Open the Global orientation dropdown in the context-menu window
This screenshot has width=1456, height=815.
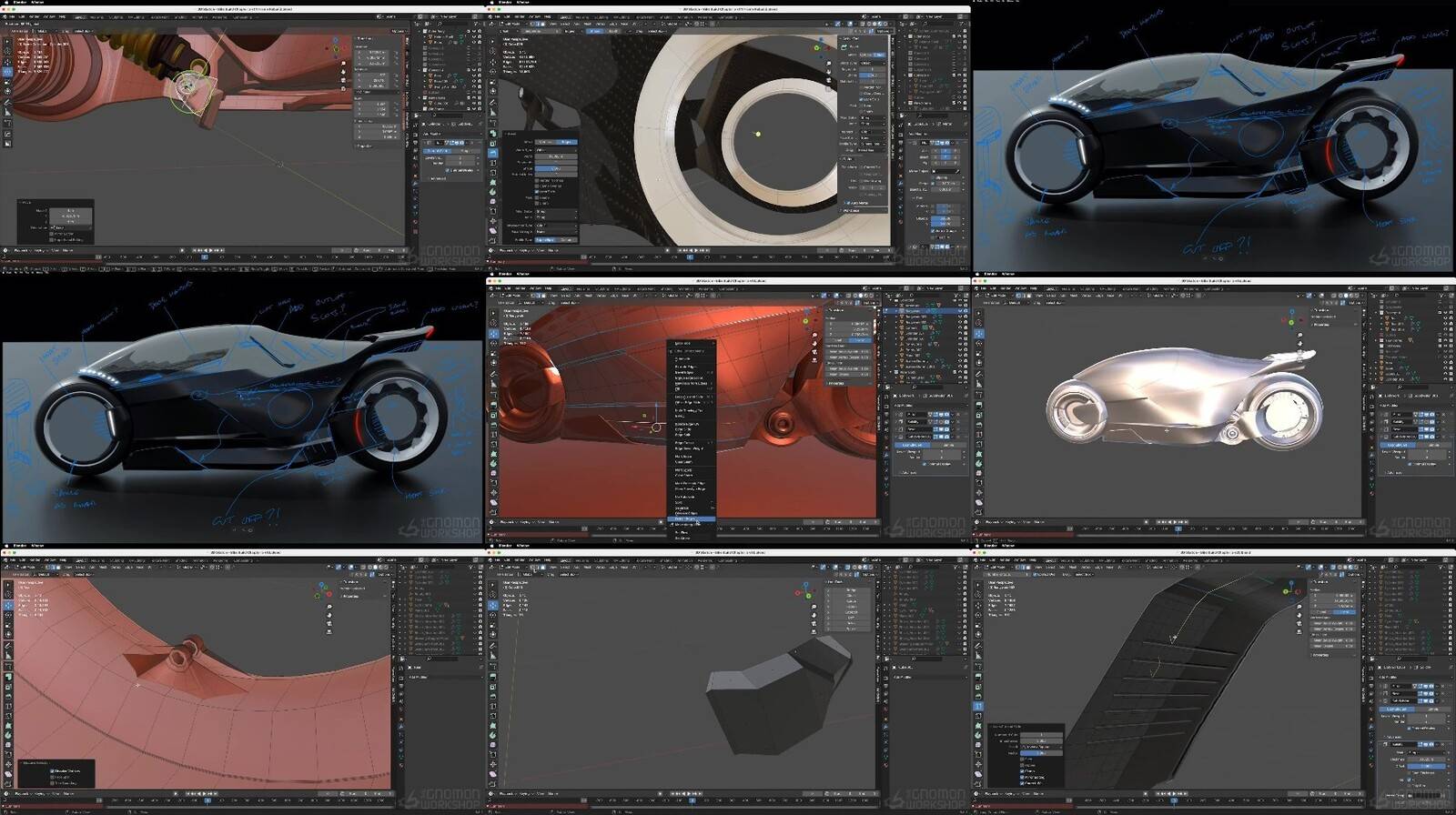(671, 296)
